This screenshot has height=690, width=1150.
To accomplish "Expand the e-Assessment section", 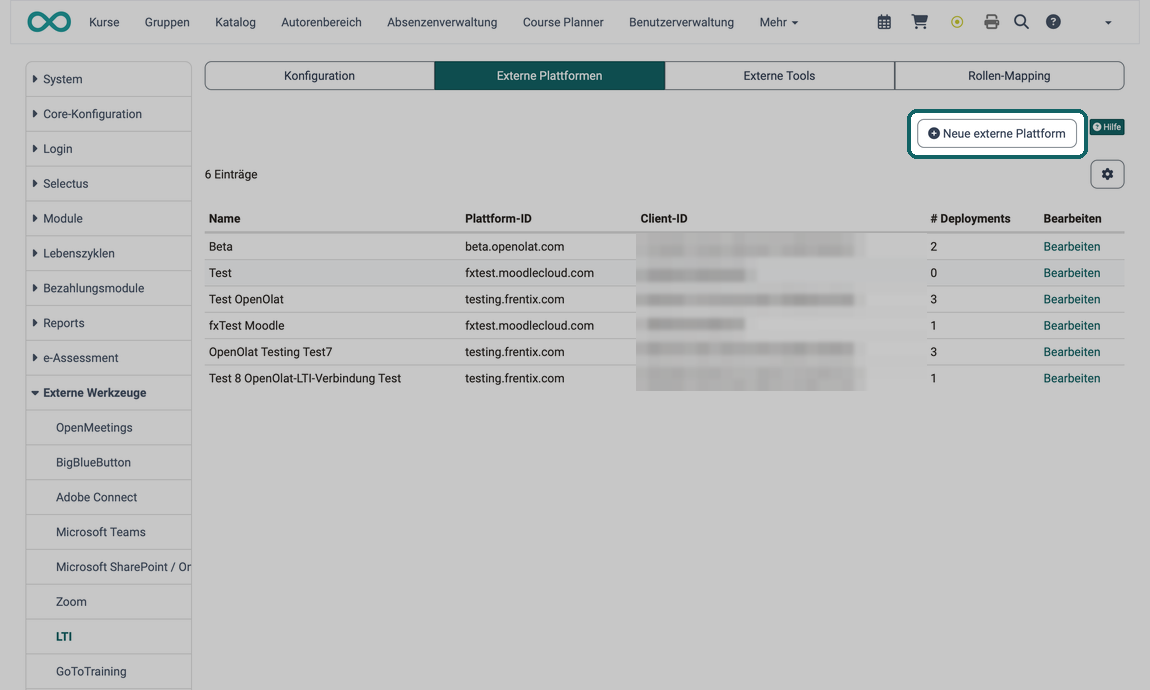I will tap(109, 358).
